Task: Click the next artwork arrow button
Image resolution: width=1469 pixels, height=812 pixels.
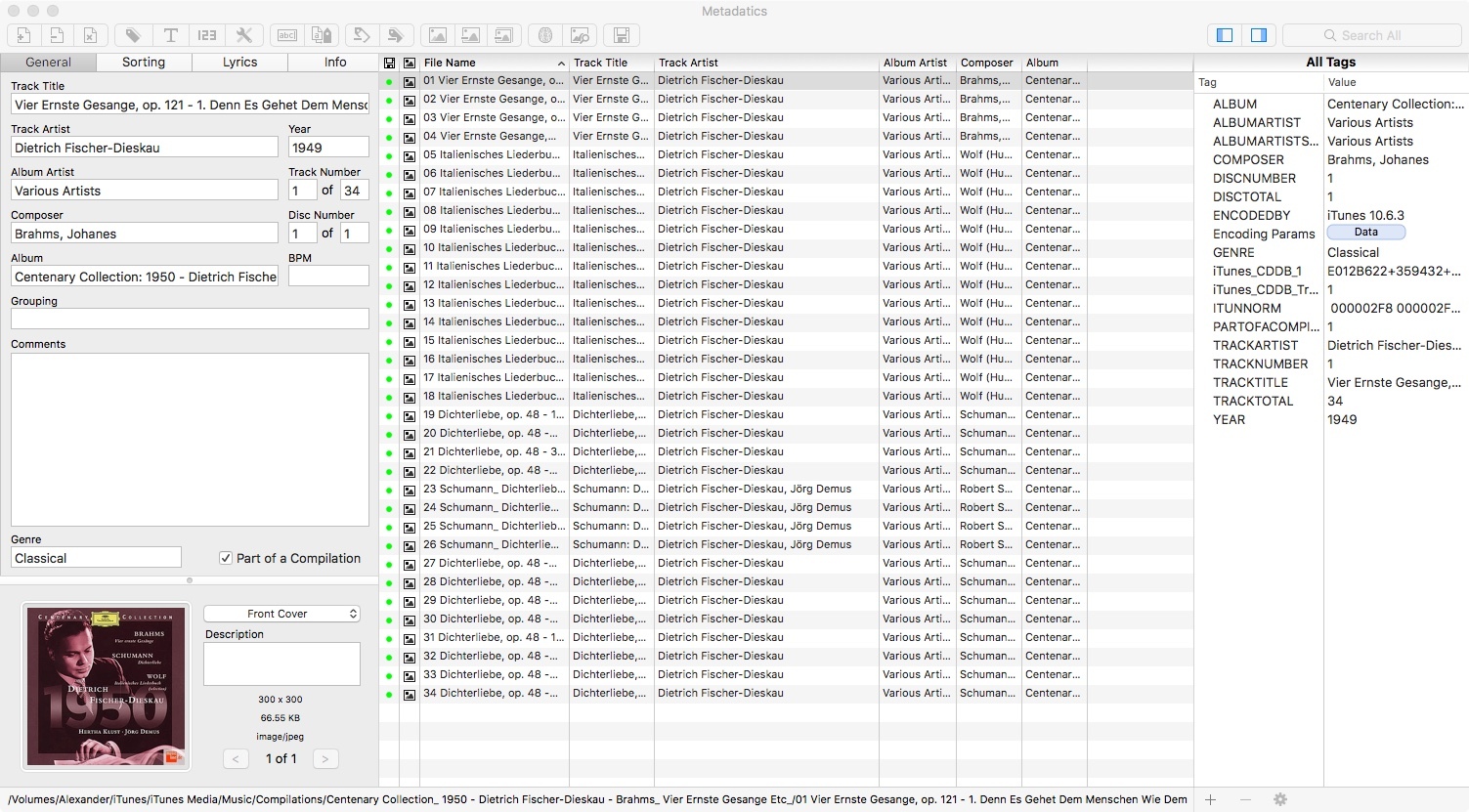Action: point(325,758)
